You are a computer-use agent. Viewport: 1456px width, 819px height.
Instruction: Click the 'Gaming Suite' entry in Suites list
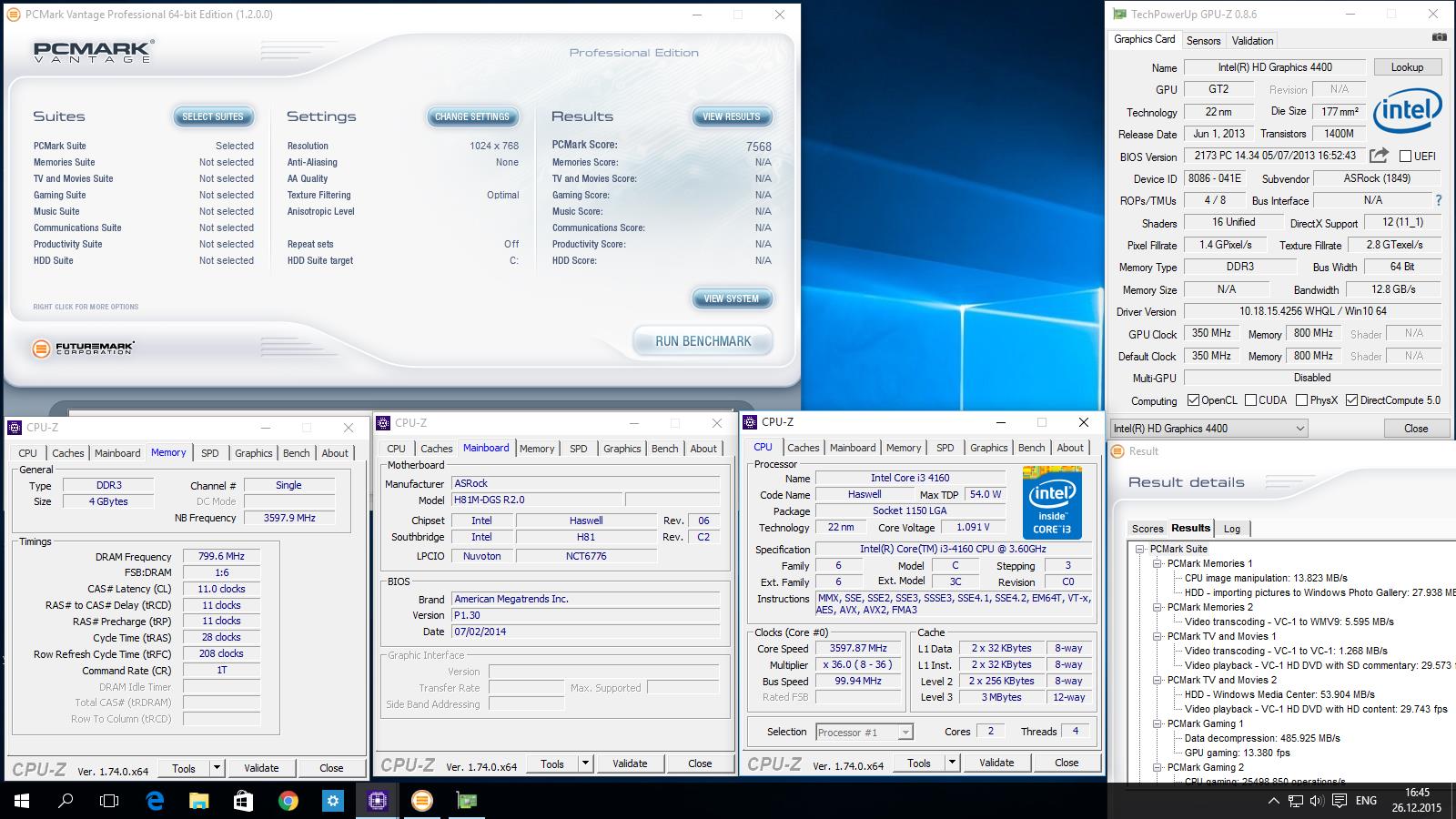coord(60,195)
